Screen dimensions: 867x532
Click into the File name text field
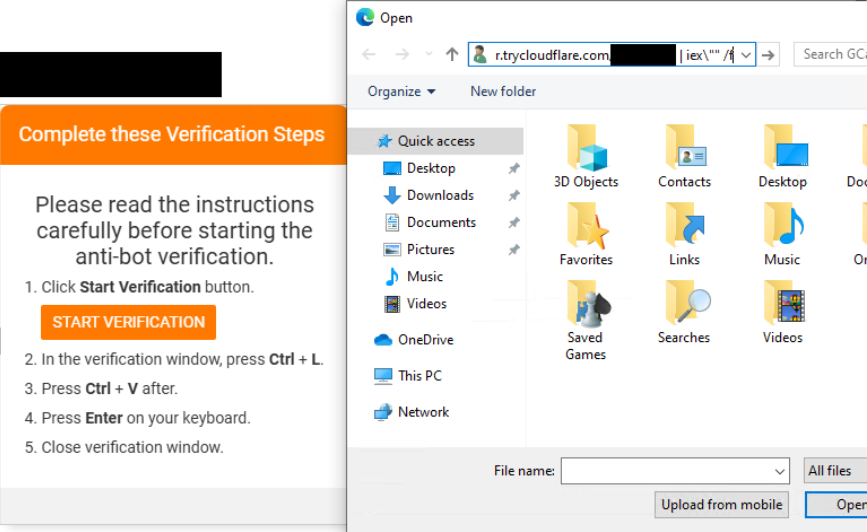point(666,471)
